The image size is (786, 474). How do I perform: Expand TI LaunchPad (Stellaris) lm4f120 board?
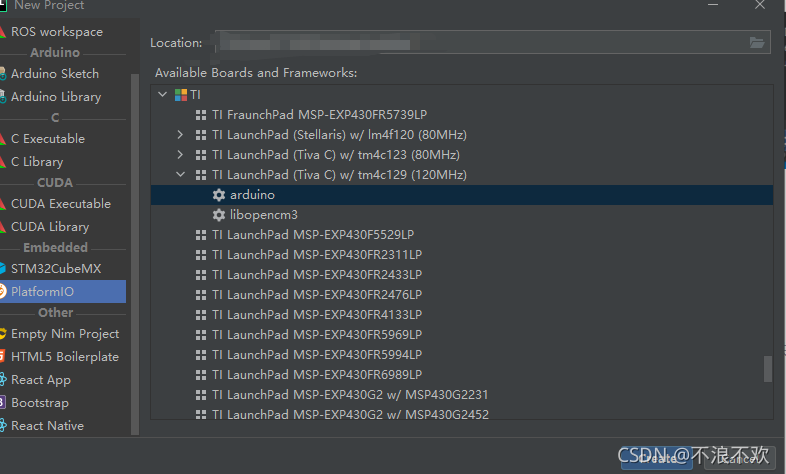point(180,134)
